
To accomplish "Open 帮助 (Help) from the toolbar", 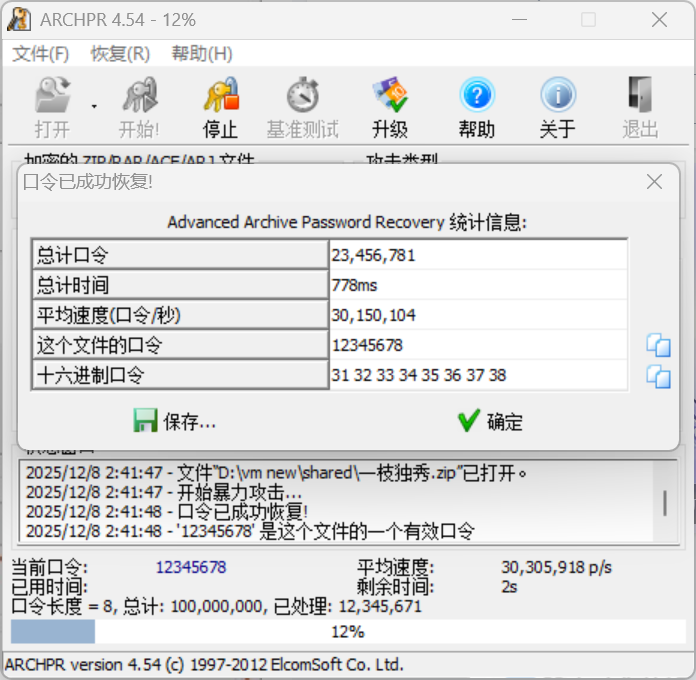I will click(477, 97).
